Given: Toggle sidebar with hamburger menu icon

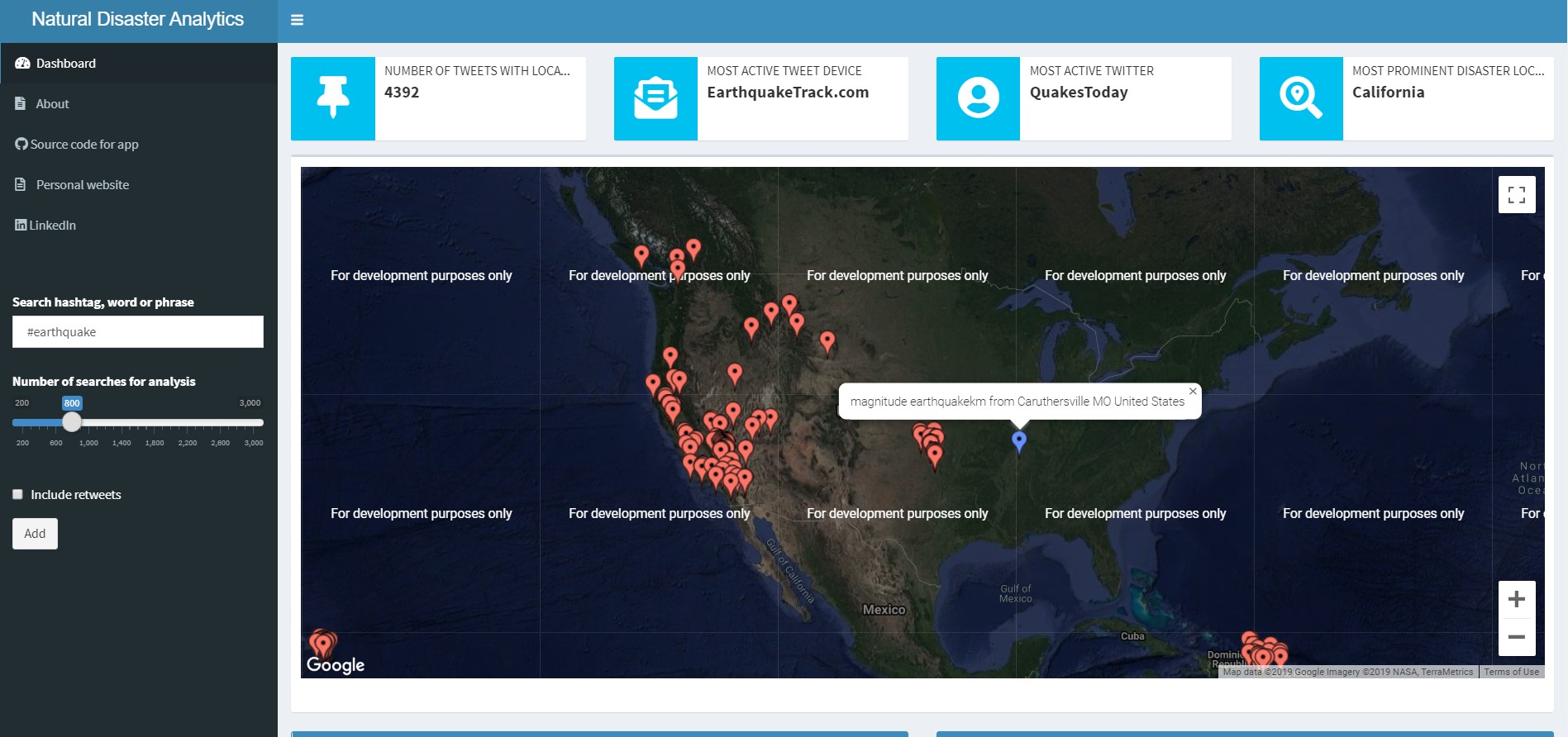Looking at the screenshot, I should click(x=297, y=20).
